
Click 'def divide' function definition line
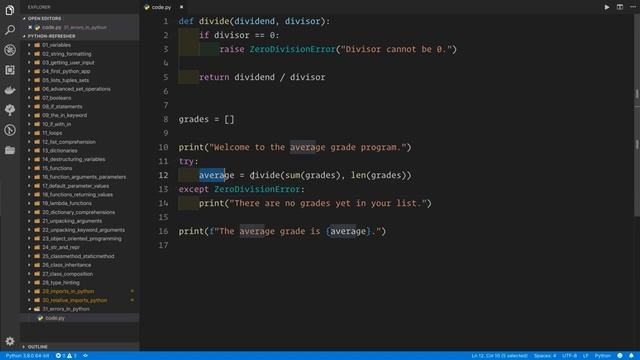click(254, 21)
